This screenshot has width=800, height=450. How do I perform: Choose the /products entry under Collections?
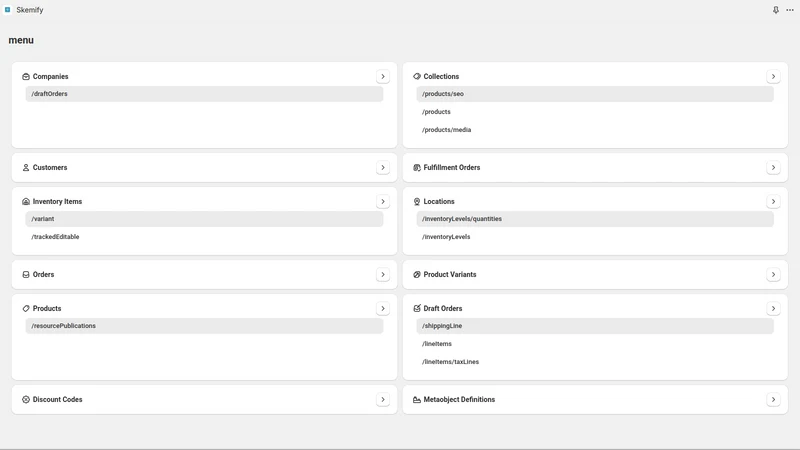coord(595,112)
